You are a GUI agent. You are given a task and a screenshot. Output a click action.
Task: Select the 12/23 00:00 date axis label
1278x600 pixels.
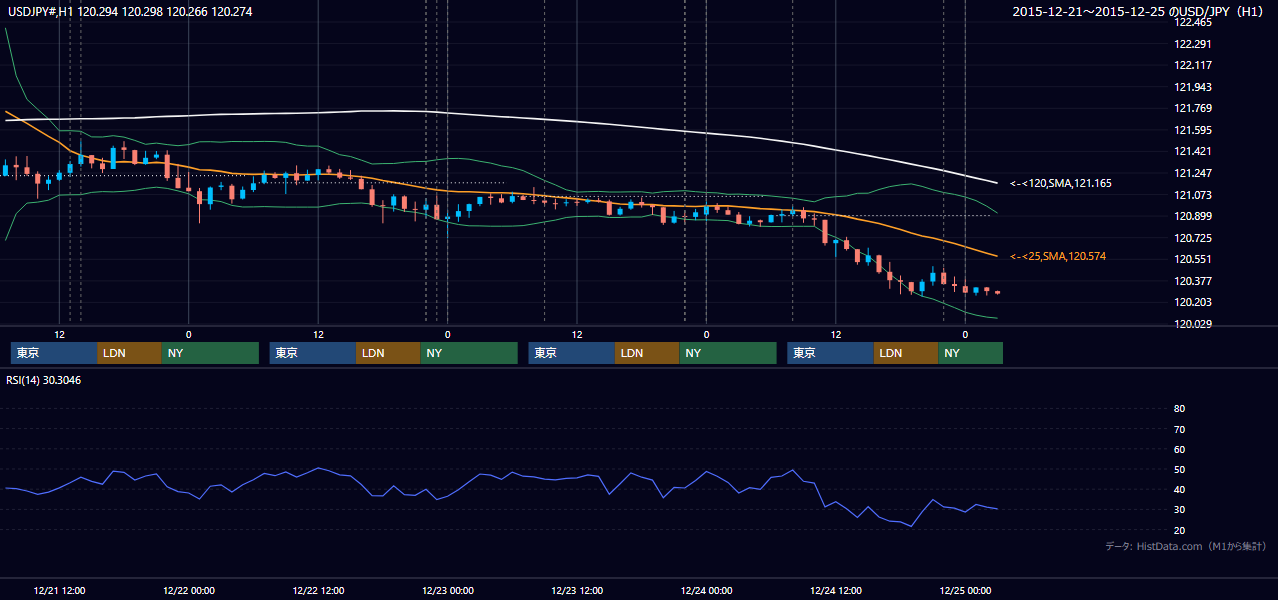(x=447, y=590)
